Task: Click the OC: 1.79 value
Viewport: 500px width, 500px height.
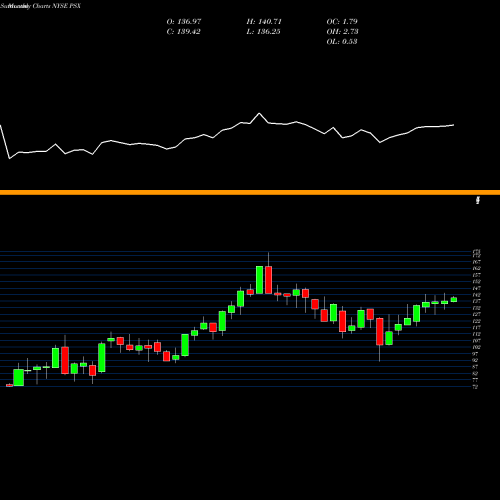Action: pos(342,22)
